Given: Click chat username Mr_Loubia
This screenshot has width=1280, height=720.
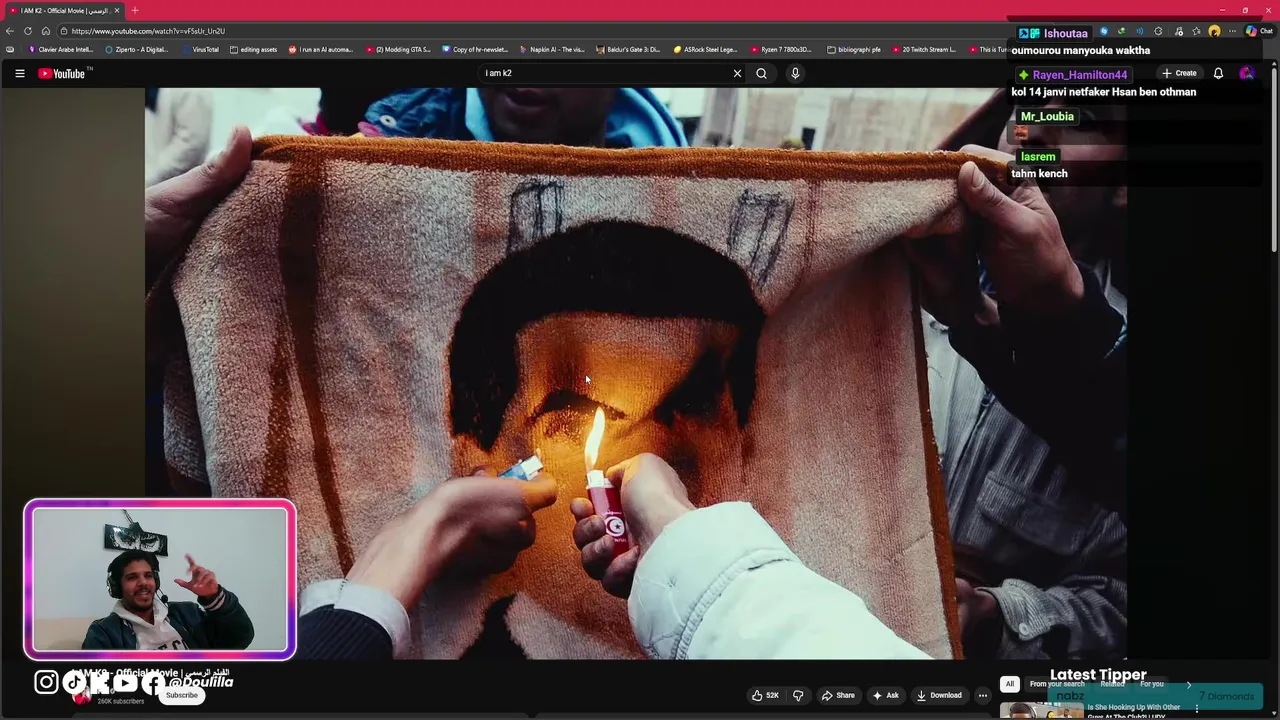Looking at the screenshot, I should click(1047, 116).
